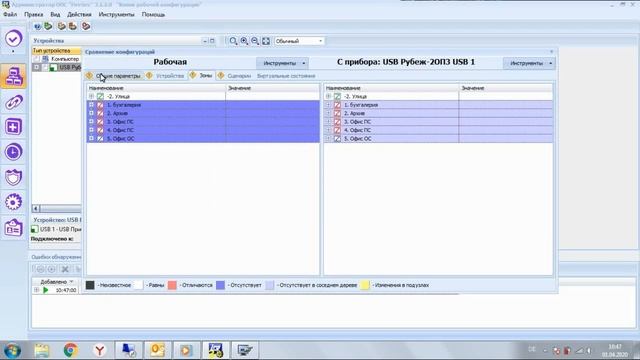Toggle checkbox of '-2. Улица' in device tree
Viewport: 640px width, 360px height.
click(x=338, y=97)
